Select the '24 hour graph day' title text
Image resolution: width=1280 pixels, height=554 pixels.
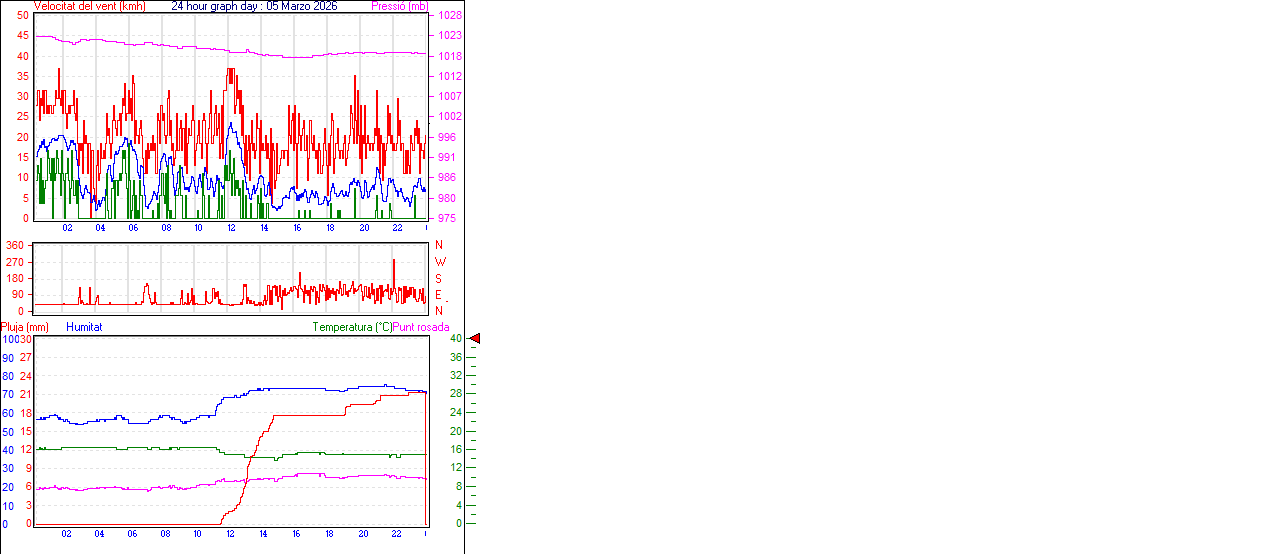coord(254,6)
